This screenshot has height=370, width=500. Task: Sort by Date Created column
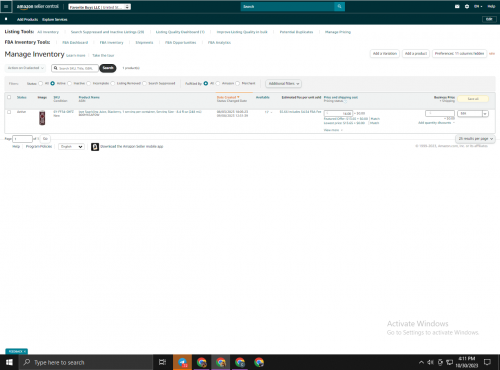pyautogui.click(x=228, y=97)
